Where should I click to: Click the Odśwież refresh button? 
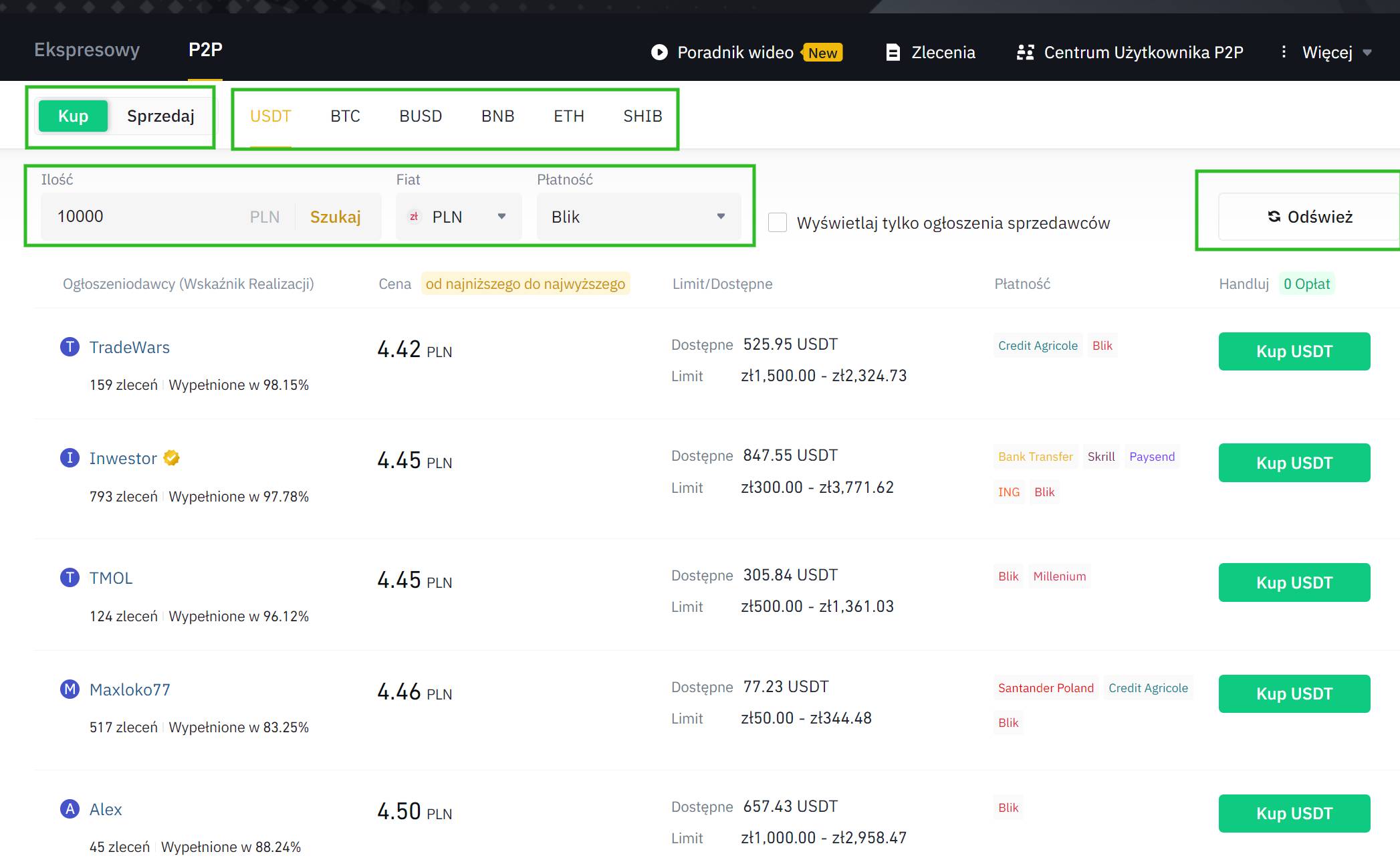[x=1309, y=217]
